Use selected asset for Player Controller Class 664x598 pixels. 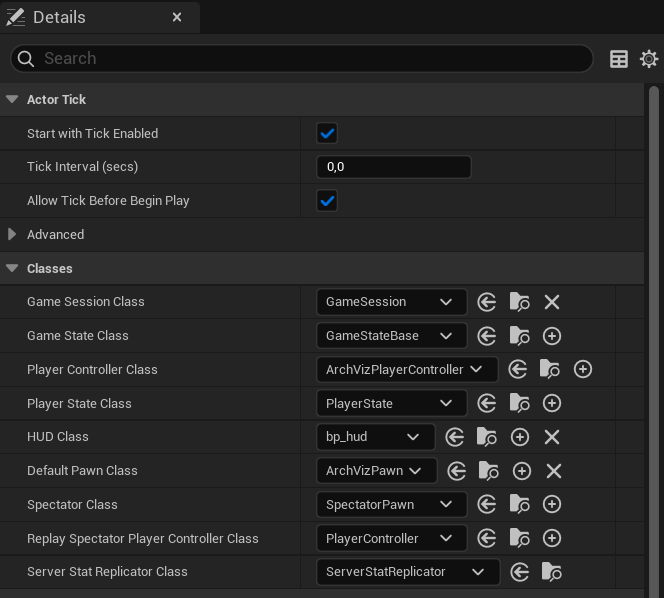pos(517,369)
